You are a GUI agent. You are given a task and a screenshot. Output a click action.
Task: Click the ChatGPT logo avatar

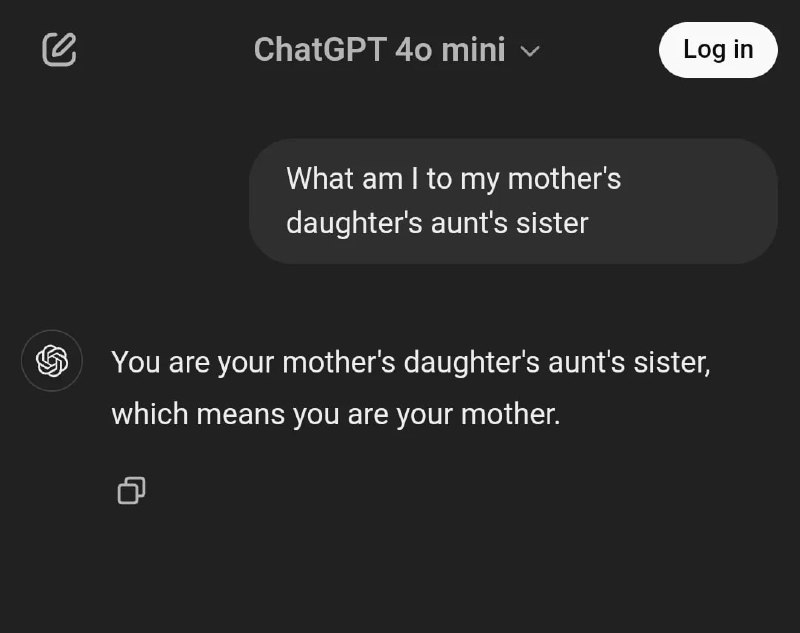click(x=52, y=361)
